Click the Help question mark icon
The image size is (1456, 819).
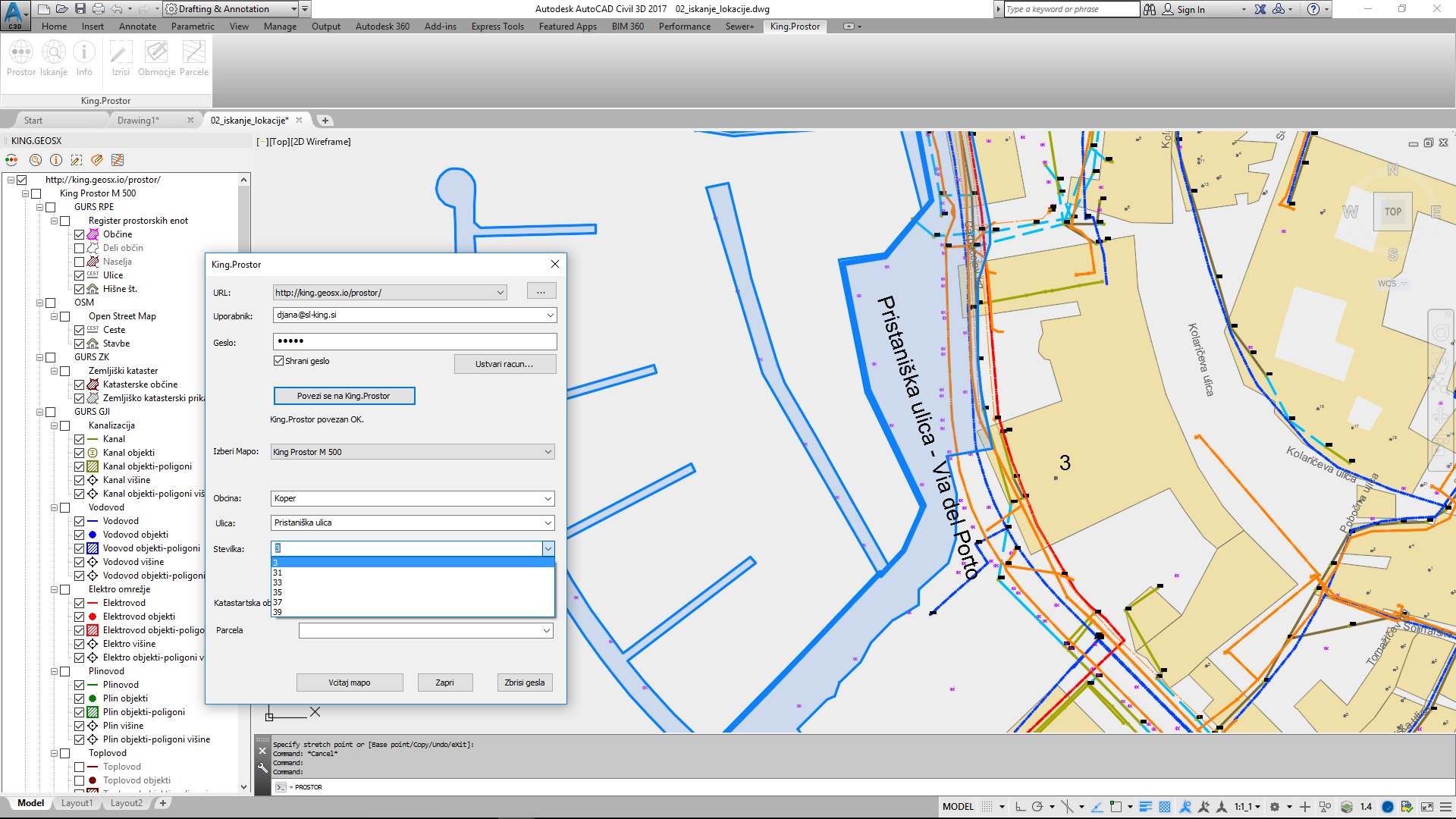click(1313, 9)
